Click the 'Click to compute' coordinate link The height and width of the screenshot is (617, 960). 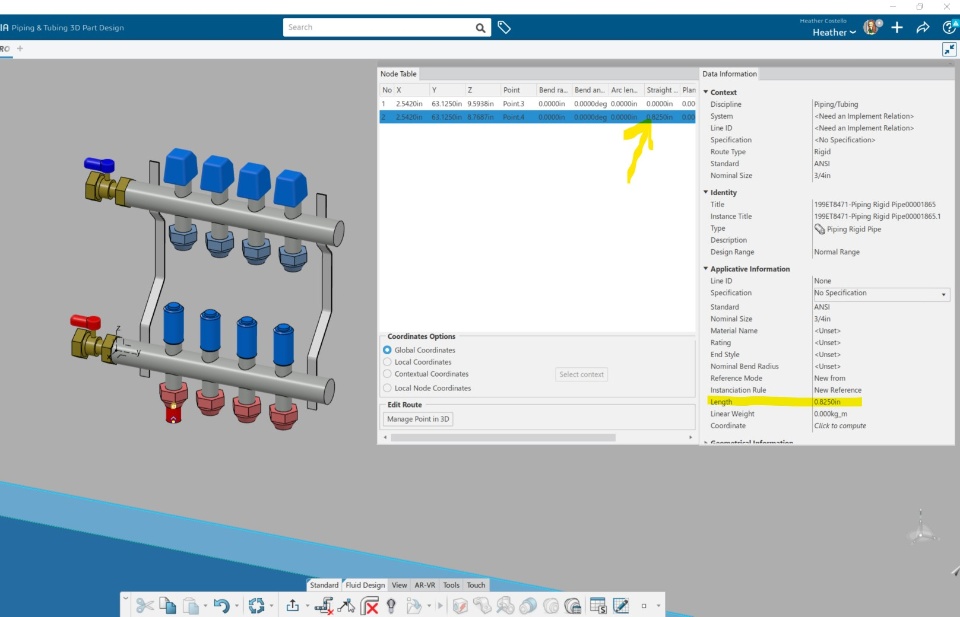(x=840, y=426)
